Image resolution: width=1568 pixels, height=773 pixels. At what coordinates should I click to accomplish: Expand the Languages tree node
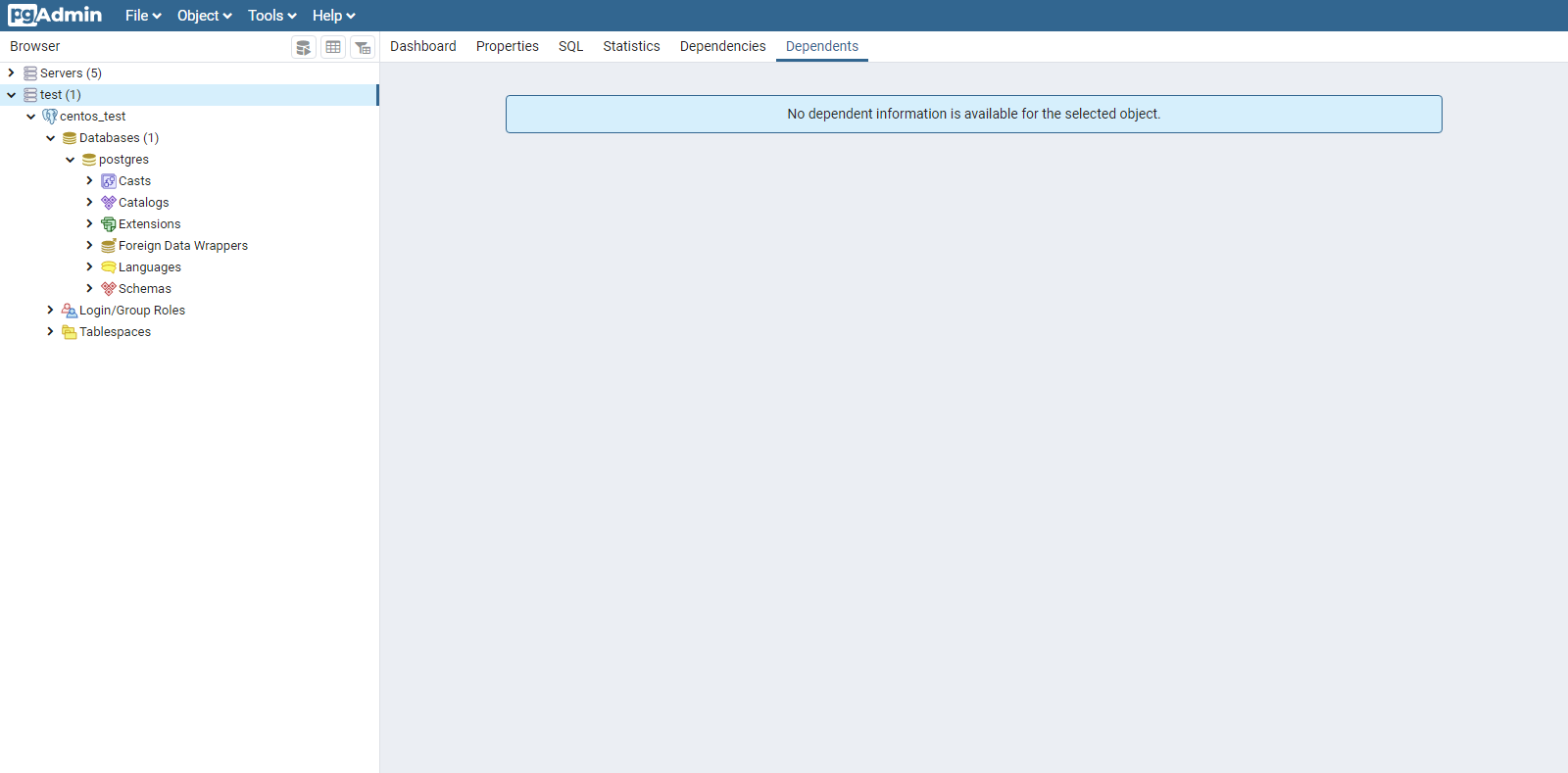click(90, 267)
